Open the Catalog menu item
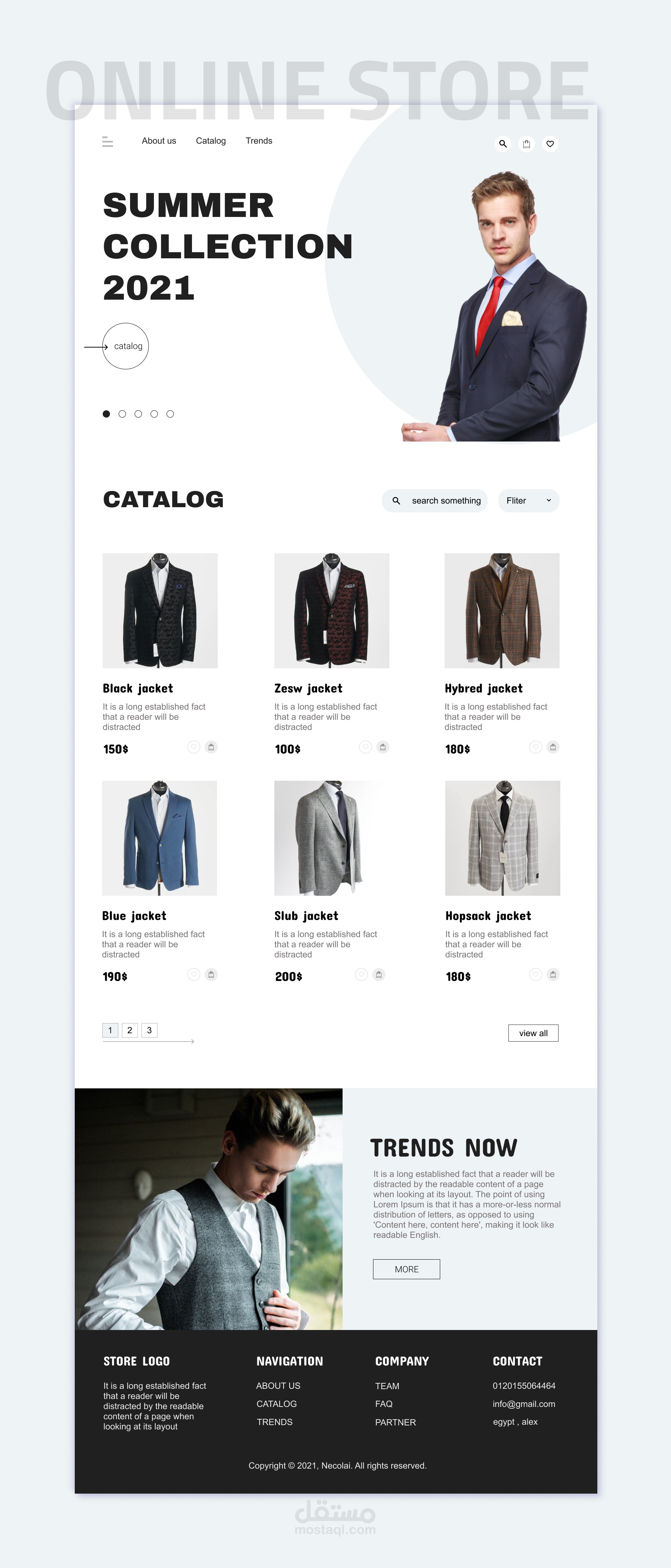This screenshot has width=671, height=1568. (x=211, y=141)
